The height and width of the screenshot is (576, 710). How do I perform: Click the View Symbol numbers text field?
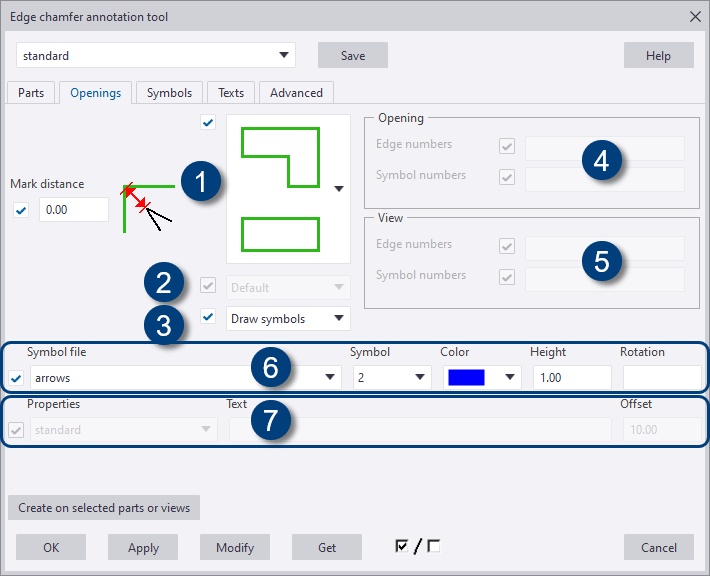[x=605, y=279]
